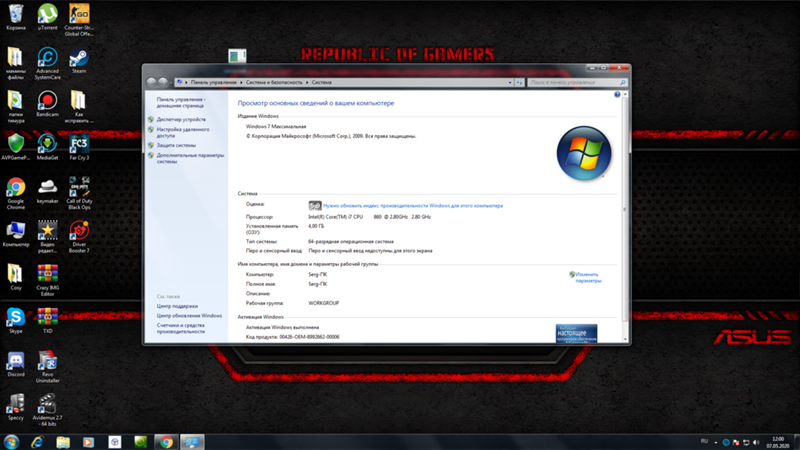Viewport: 800px width, 450px height.
Task: Open Internet Explorer from the taskbar
Action: (x=37, y=442)
